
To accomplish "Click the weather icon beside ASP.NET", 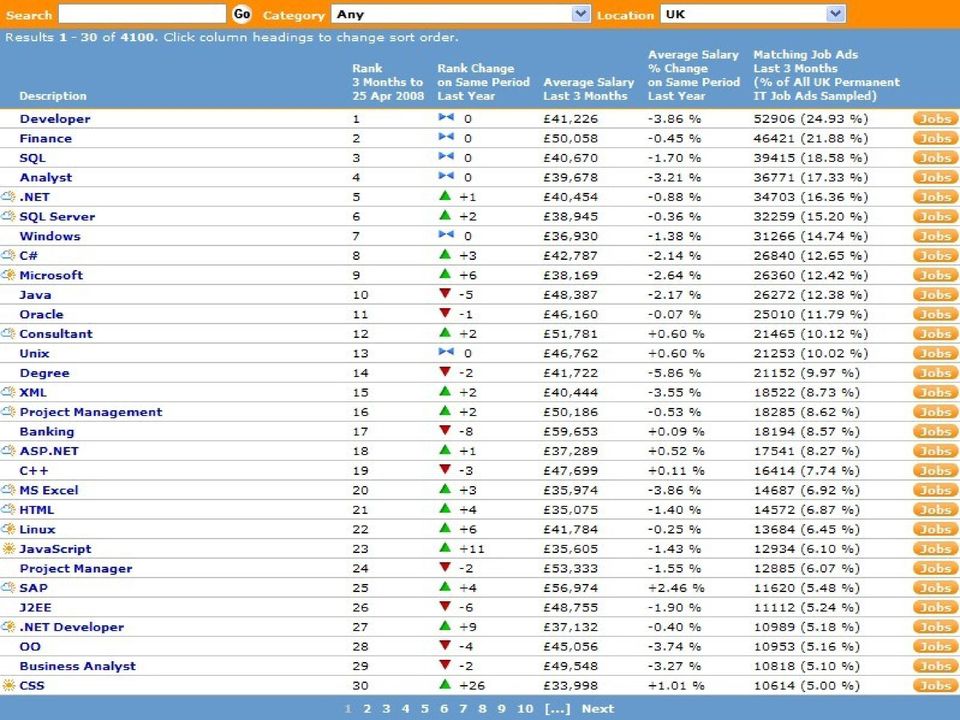I will [x=9, y=451].
